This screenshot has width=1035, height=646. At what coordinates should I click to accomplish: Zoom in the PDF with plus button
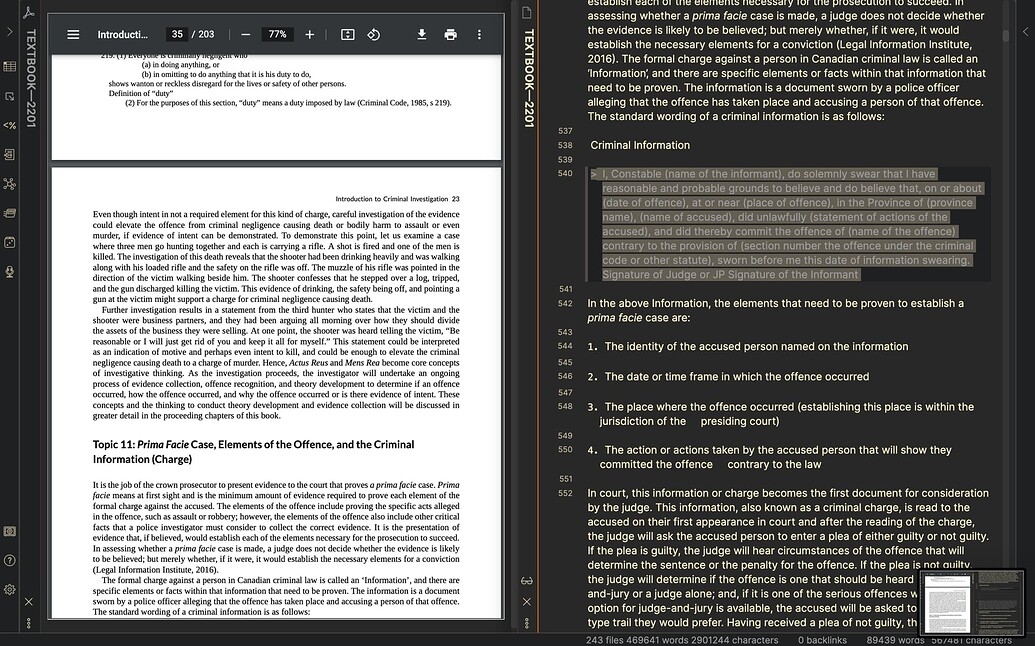pyautogui.click(x=310, y=34)
